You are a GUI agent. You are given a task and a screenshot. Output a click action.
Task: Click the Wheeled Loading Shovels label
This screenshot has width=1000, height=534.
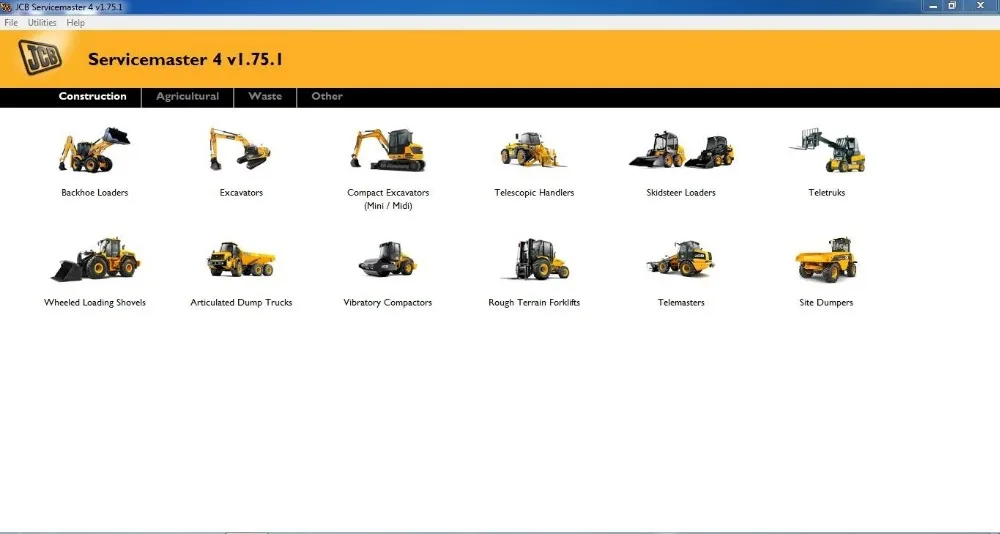coord(95,302)
